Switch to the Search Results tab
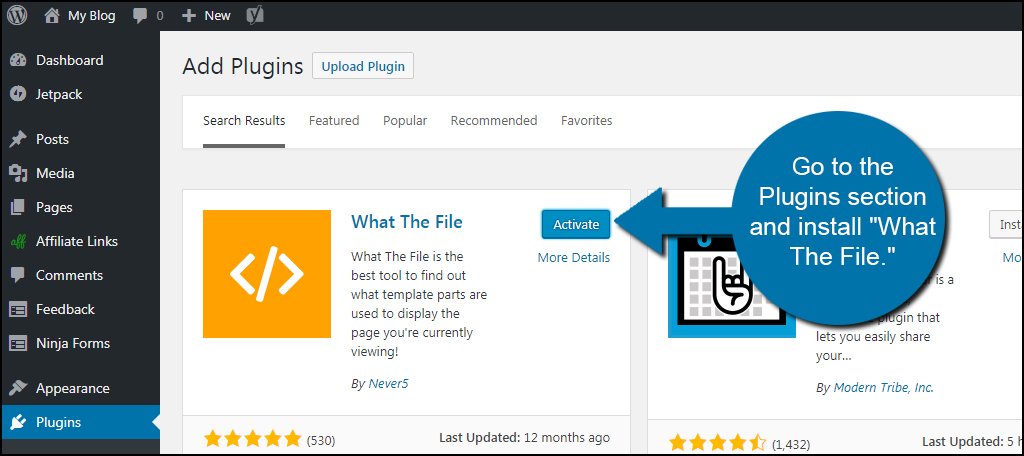 tap(244, 121)
